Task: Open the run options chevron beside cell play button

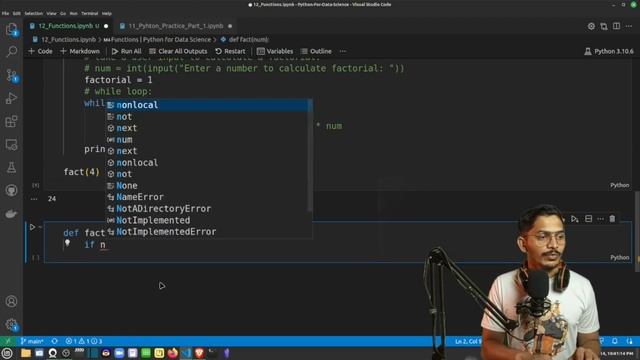Action: tap(40, 227)
